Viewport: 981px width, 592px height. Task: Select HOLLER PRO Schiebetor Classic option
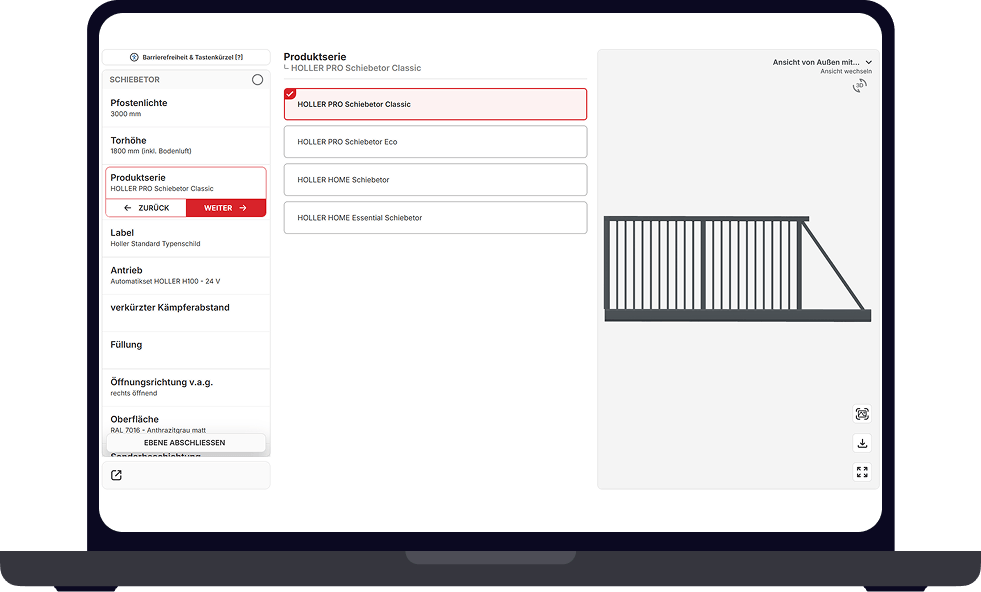(435, 104)
